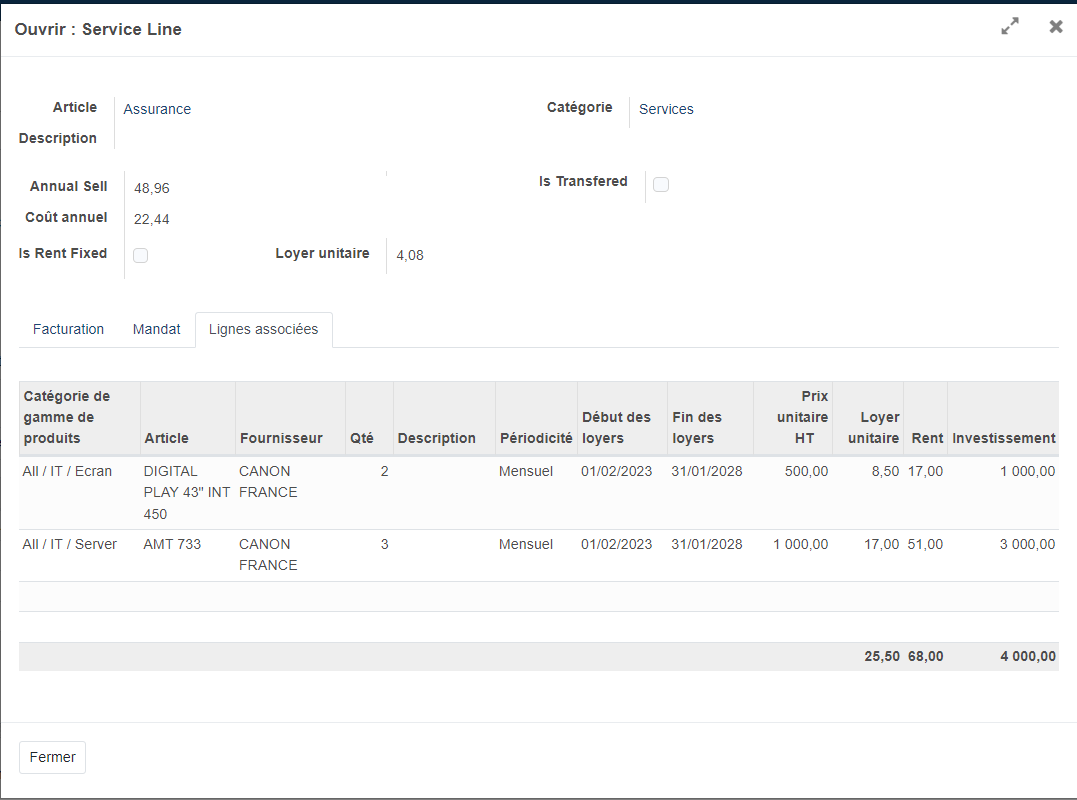Screen dimensions: 1077x800
Task: Sort by Fin des loyers column
Action: [x=697, y=427]
